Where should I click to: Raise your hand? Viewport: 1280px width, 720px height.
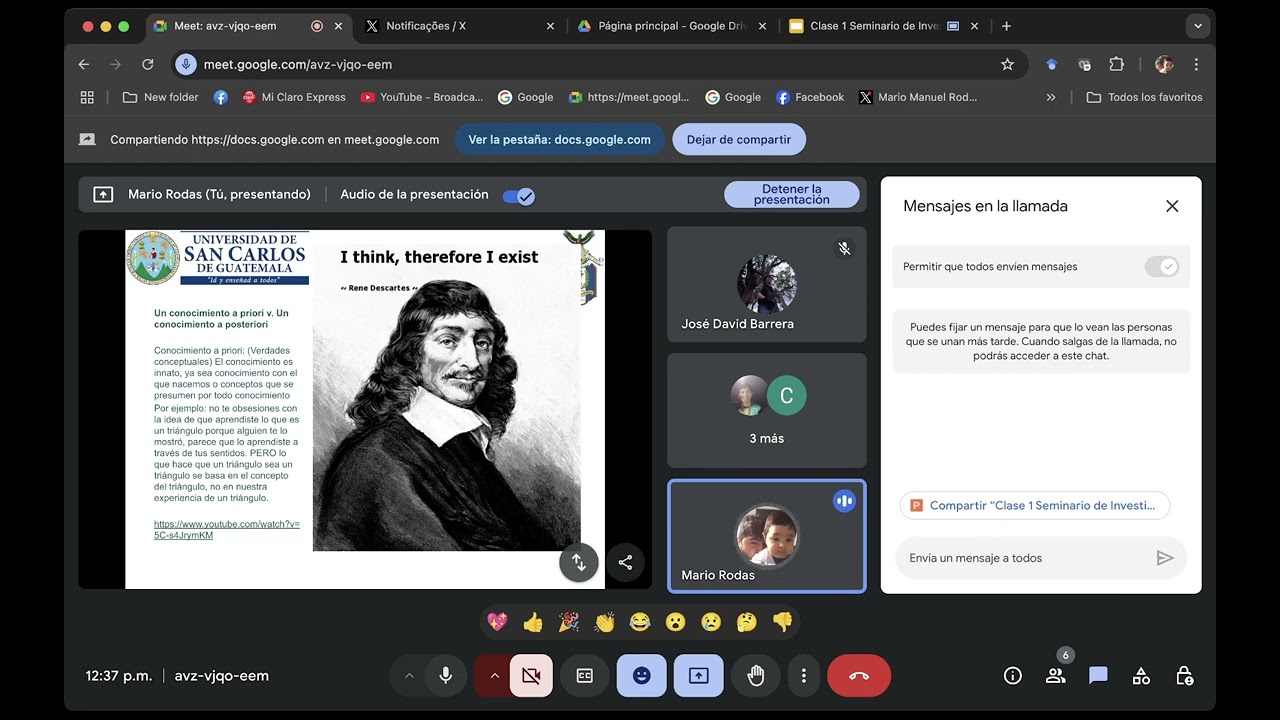pyautogui.click(x=756, y=676)
